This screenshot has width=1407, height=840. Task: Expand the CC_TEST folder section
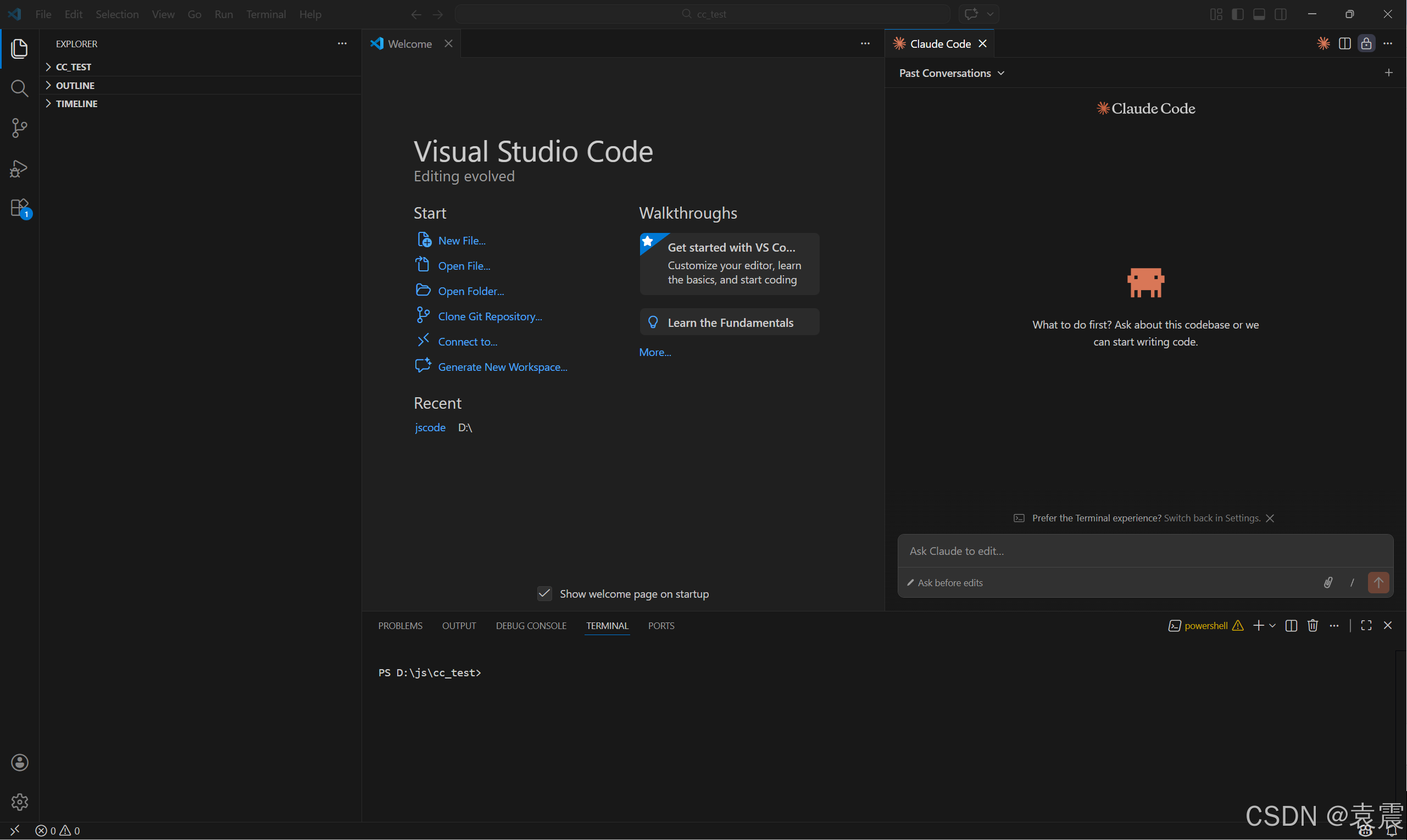(x=74, y=67)
